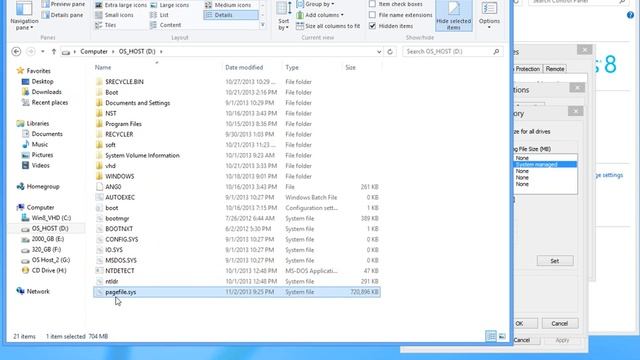
Task: Select AUTOEXEC batch file
Action: tap(237, 197)
